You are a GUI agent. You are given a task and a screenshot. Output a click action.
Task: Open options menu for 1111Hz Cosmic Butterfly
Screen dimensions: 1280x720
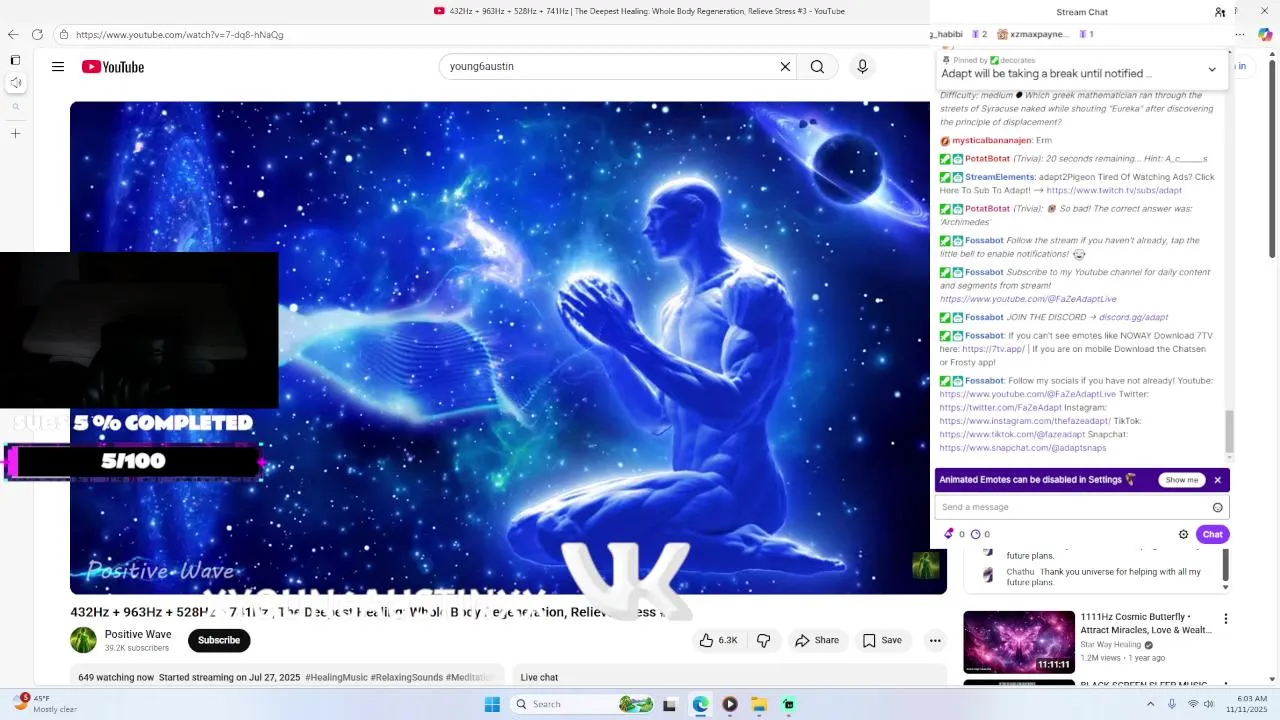tap(1226, 619)
